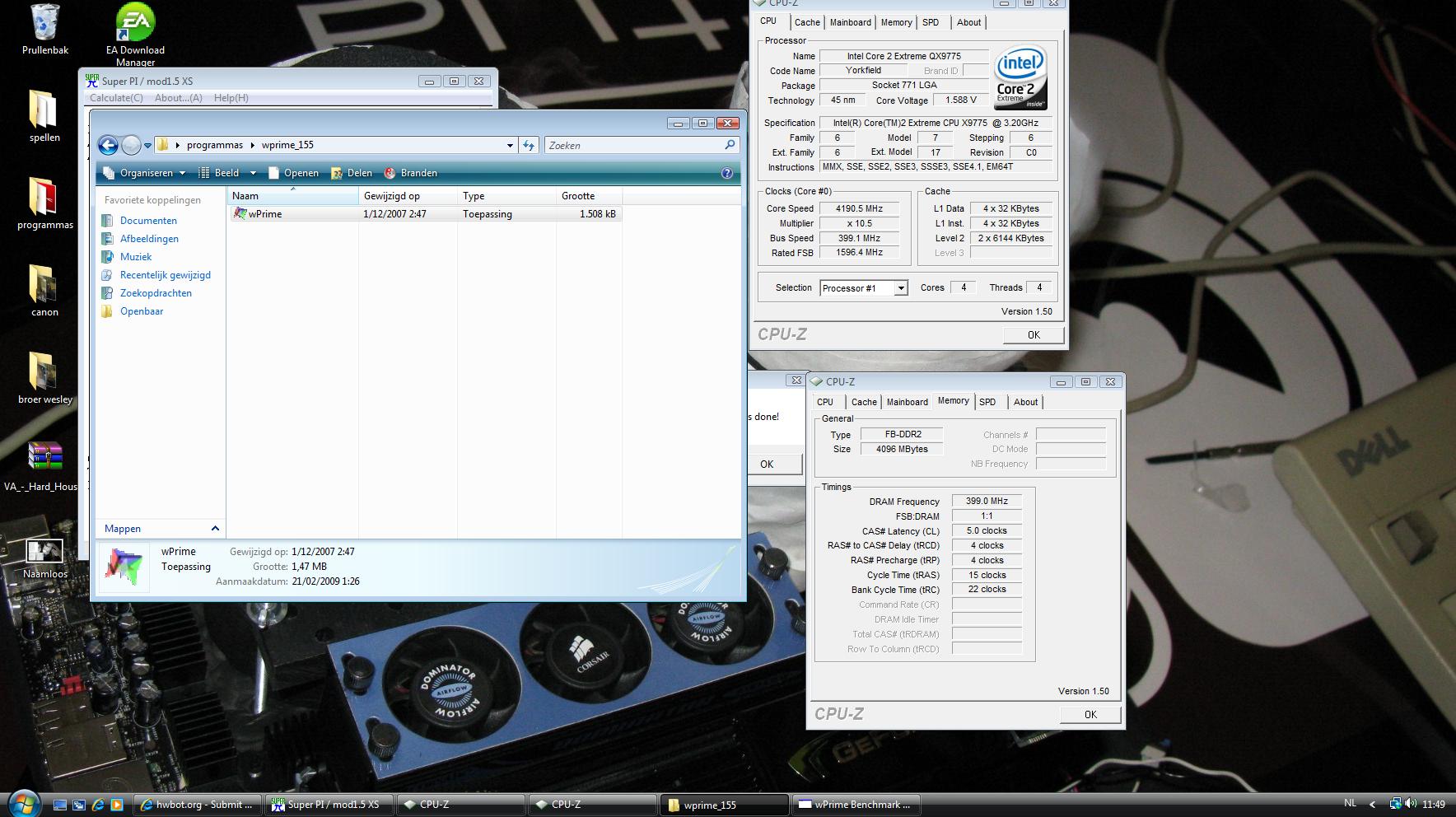Click the search magnifier icon in Zoeken
Viewport: 1456px width, 817px height.
730,145
